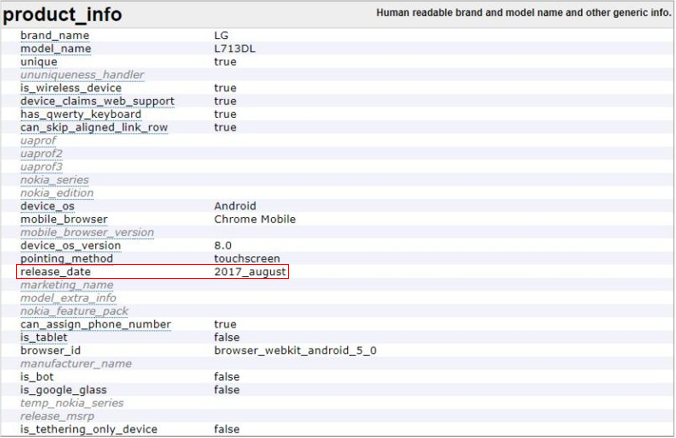Open the is_google_glass link
The height and width of the screenshot is (438, 676).
[x=63, y=390]
